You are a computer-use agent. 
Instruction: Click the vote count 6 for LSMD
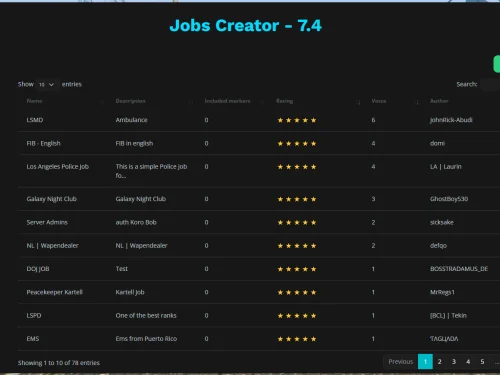373,120
